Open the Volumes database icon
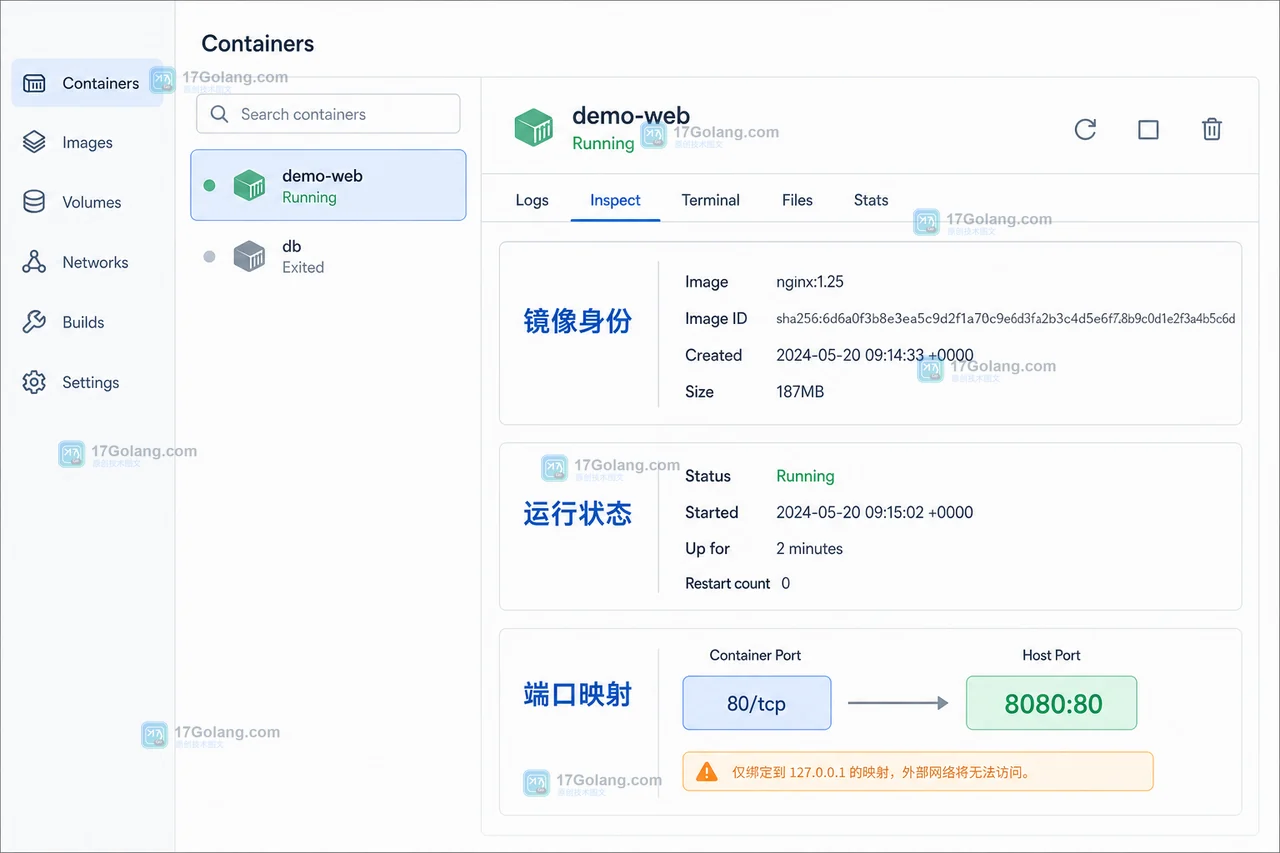 (34, 202)
